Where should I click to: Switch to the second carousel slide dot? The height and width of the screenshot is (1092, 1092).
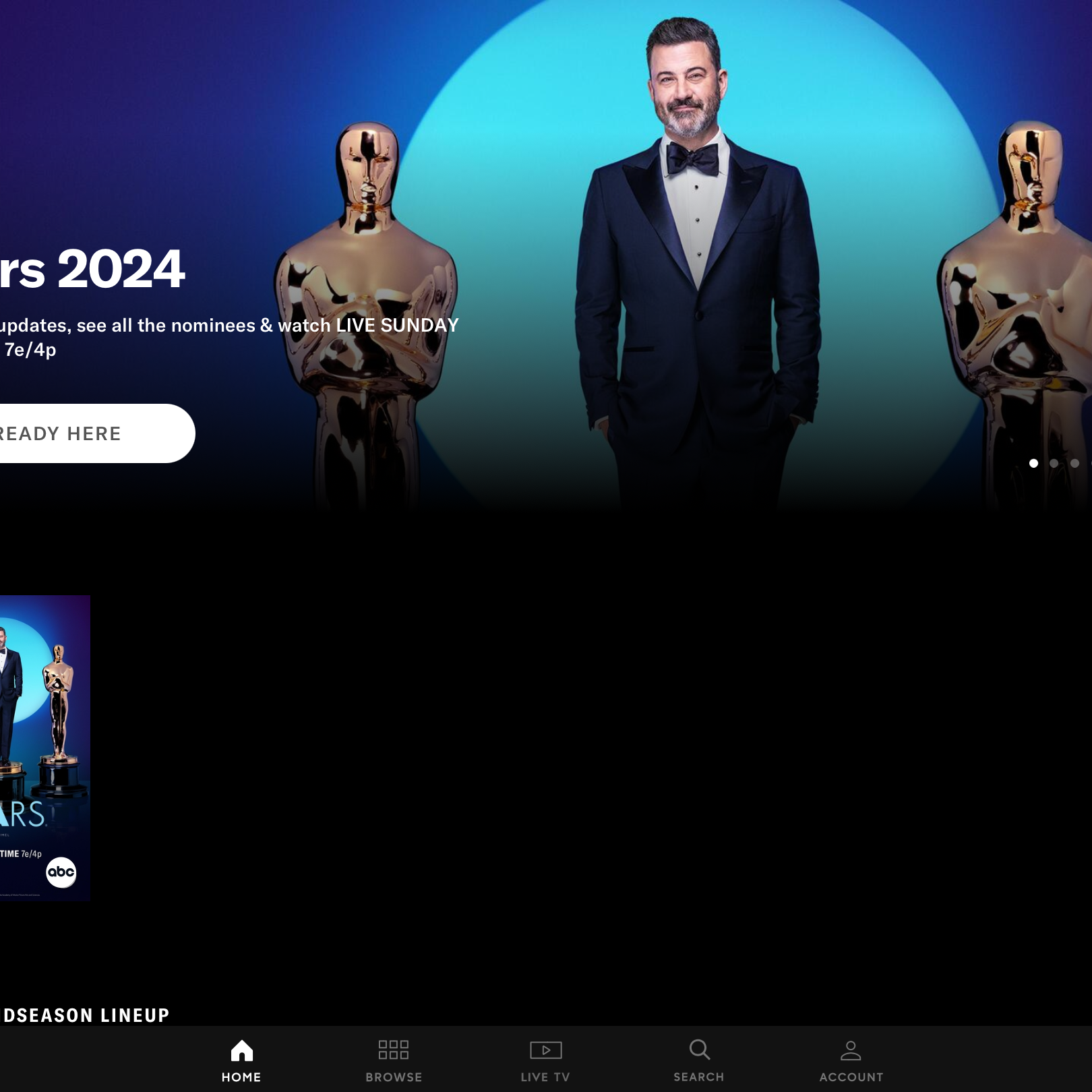[x=1054, y=463]
